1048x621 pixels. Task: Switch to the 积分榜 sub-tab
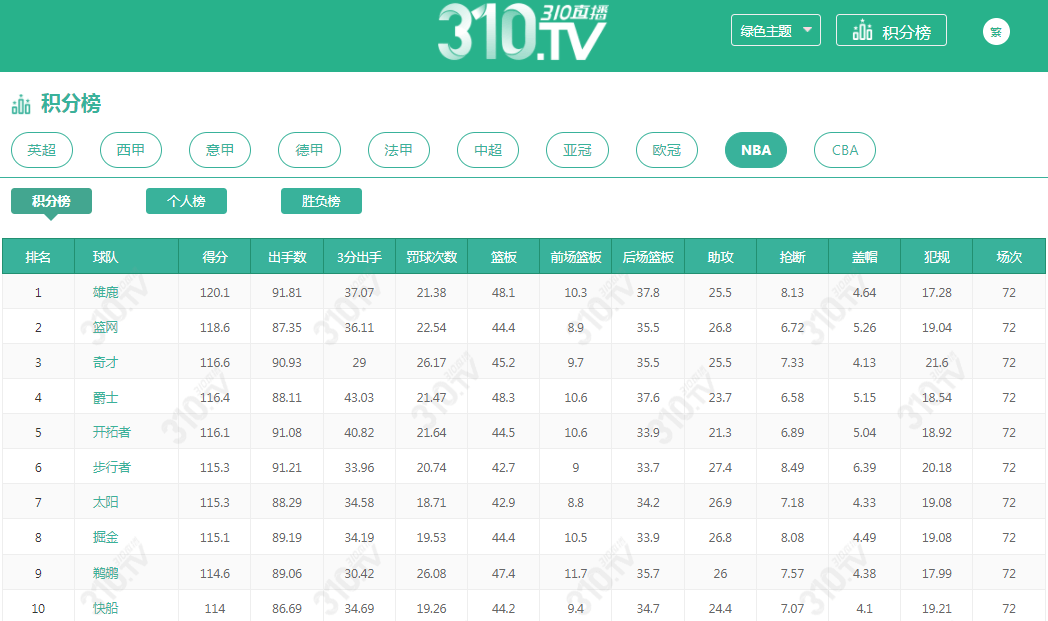pos(51,201)
